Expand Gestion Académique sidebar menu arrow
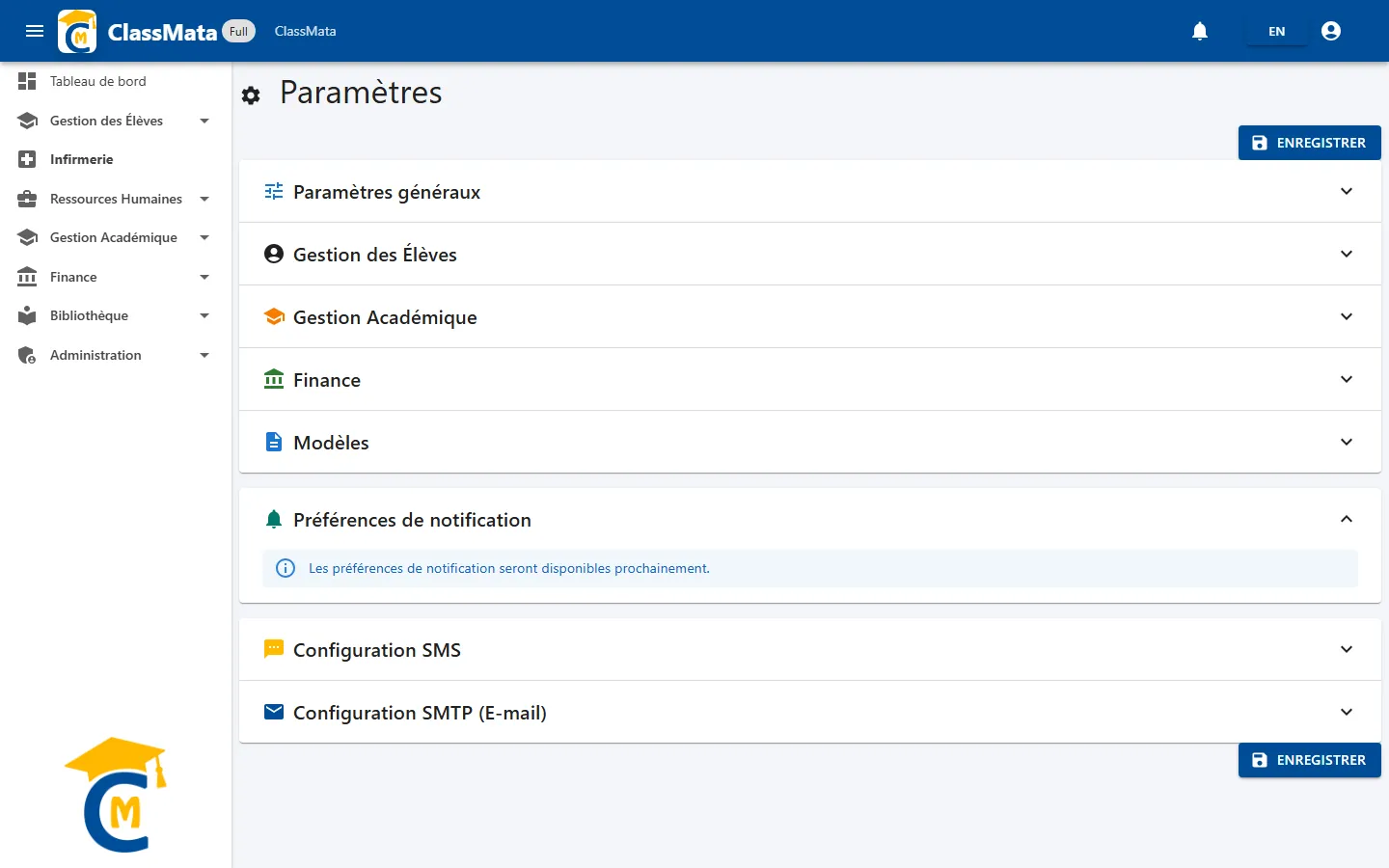1389x868 pixels. [x=204, y=237]
